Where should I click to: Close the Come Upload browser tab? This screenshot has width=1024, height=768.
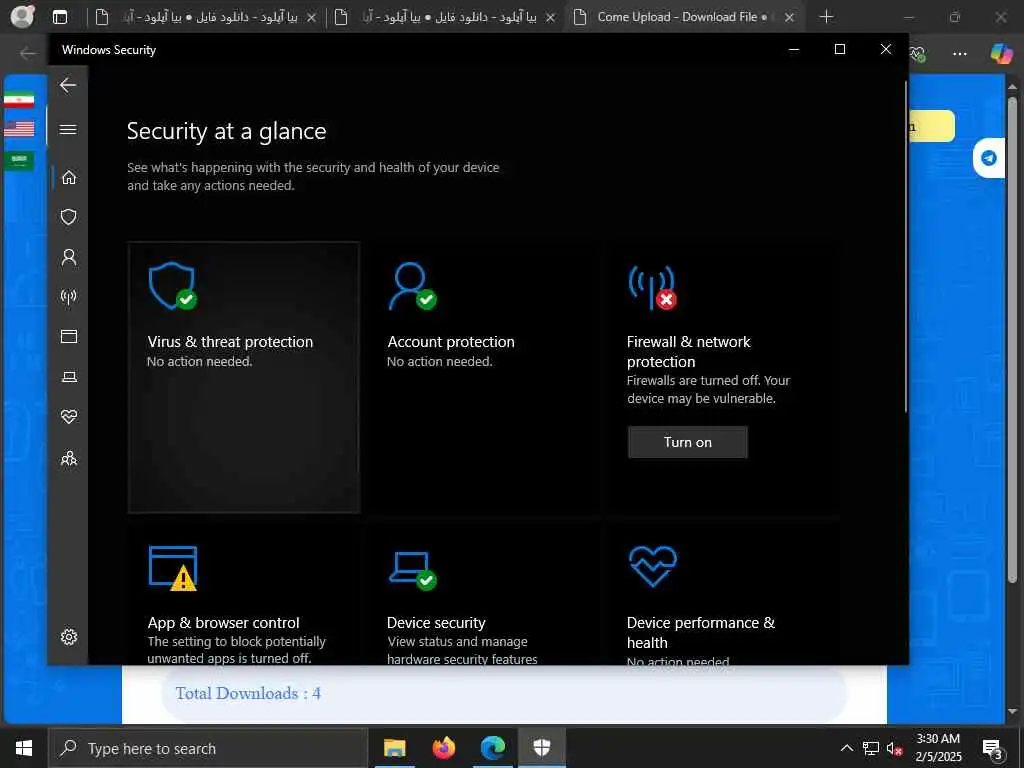point(790,18)
